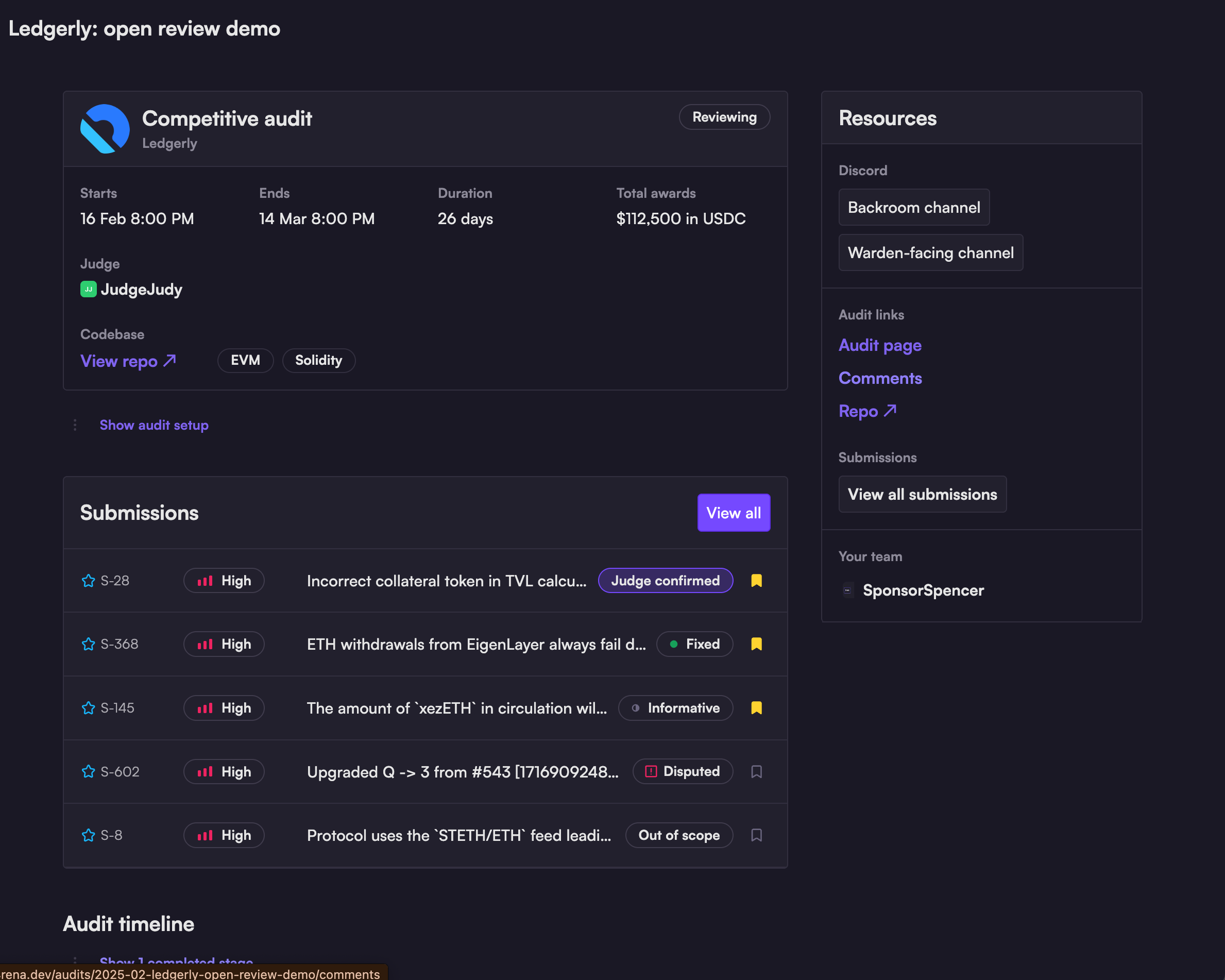The height and width of the screenshot is (980, 1225).
Task: Click the star icon beside S-602
Action: (88, 771)
